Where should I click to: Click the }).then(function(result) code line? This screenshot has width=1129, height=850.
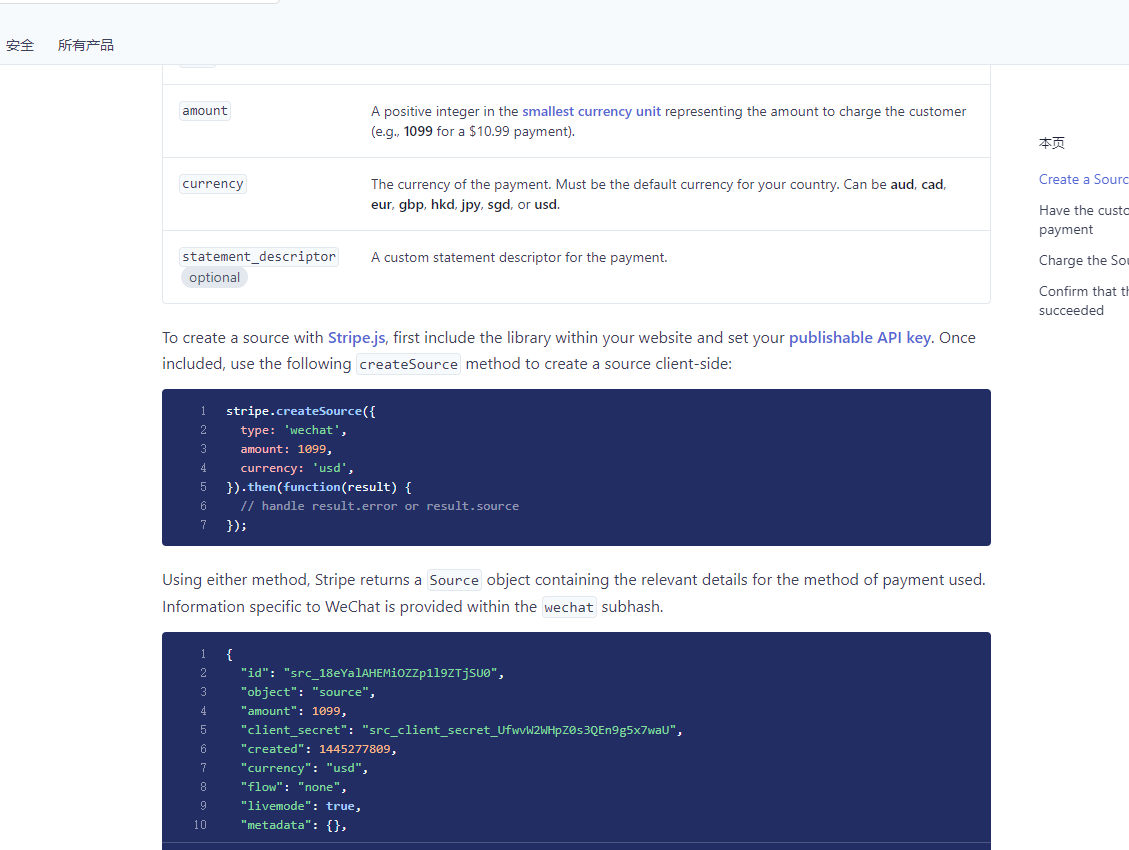coord(319,487)
